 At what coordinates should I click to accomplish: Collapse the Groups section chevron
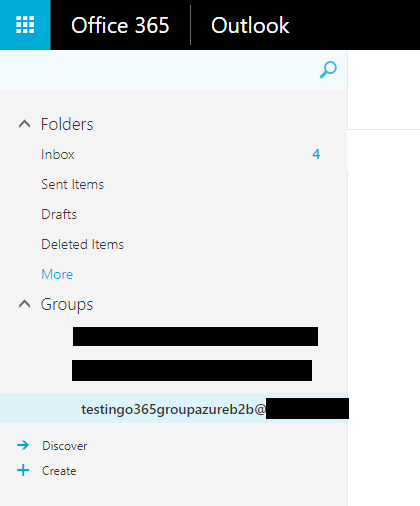24,304
